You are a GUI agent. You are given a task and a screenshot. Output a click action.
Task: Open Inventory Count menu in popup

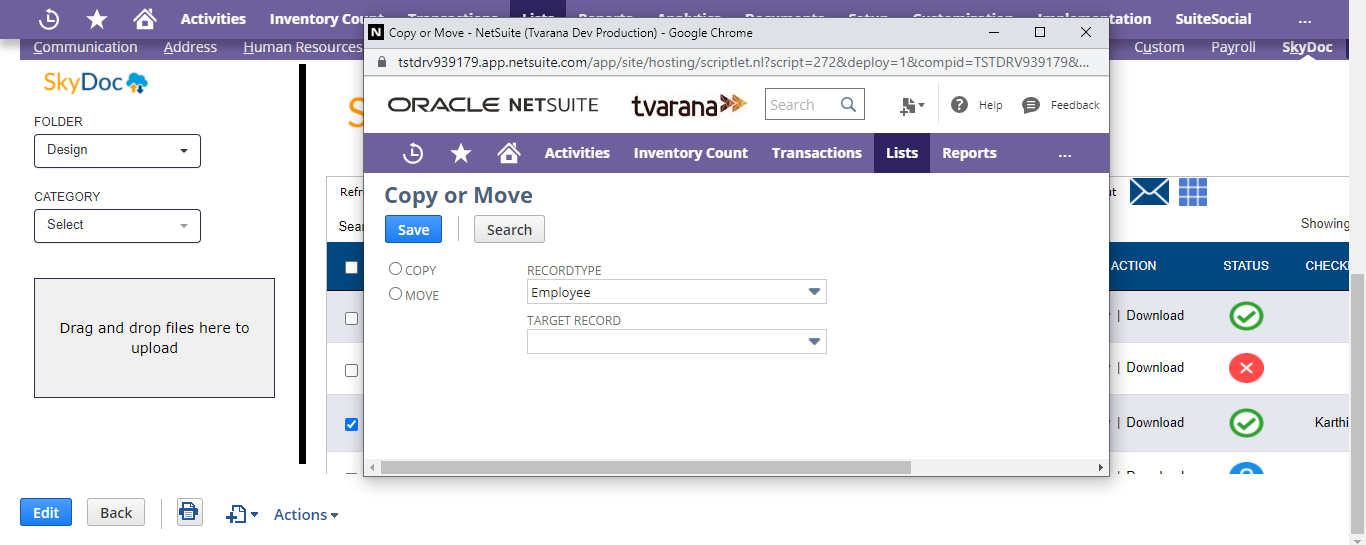pyautogui.click(x=691, y=153)
